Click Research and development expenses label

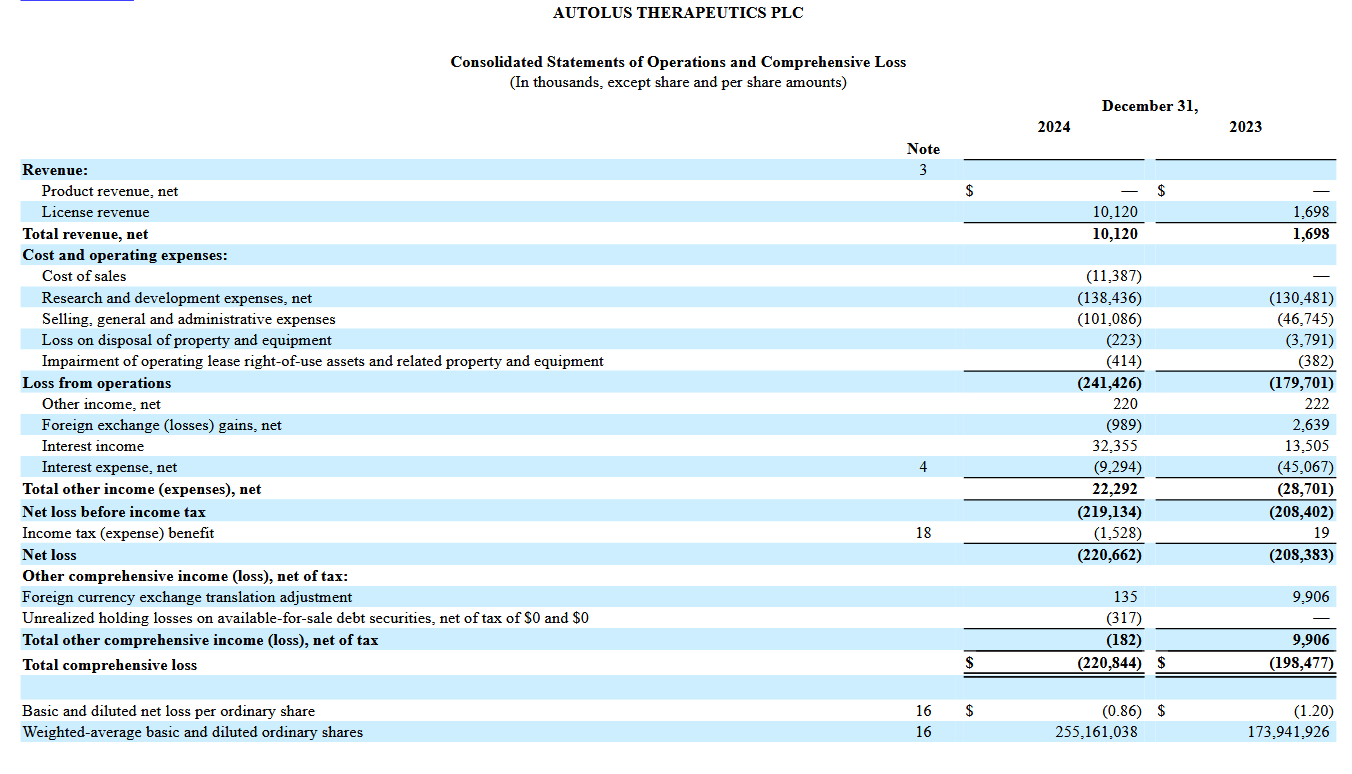(x=176, y=298)
